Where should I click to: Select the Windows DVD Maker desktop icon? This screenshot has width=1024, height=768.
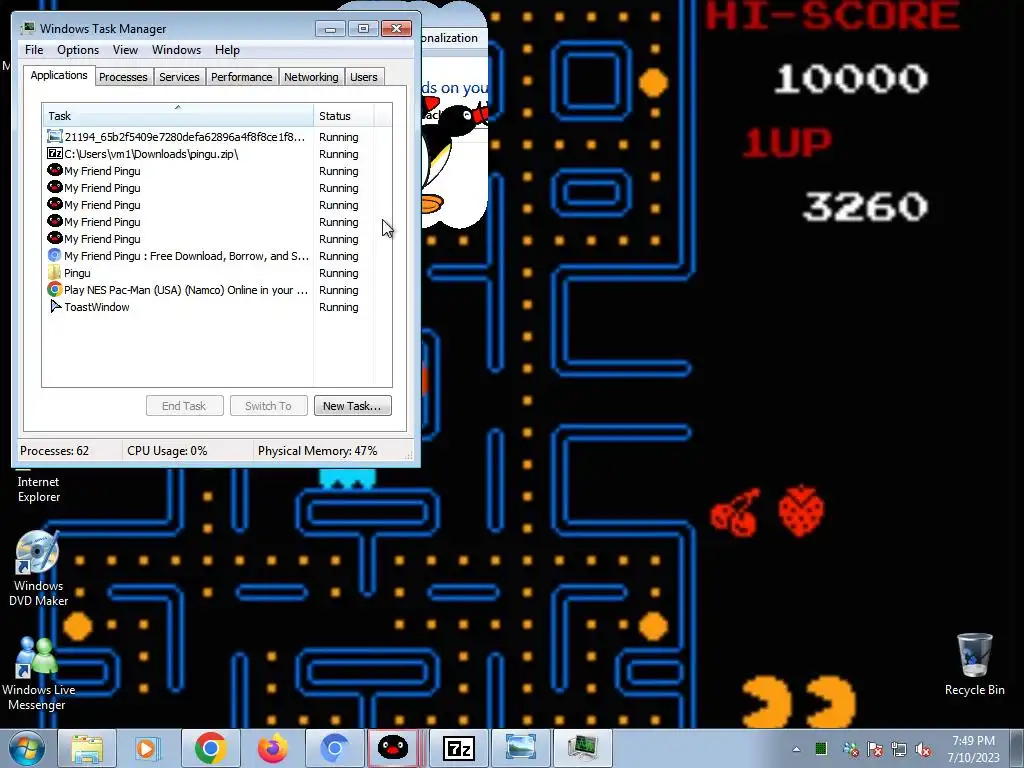click(38, 569)
